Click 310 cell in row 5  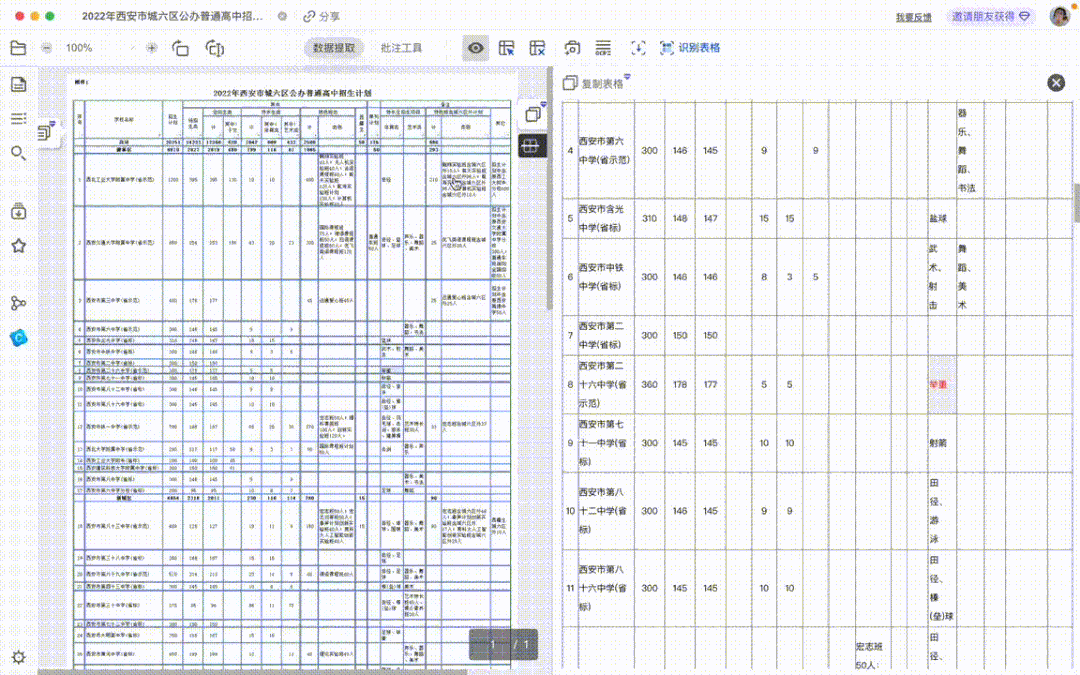tap(649, 218)
